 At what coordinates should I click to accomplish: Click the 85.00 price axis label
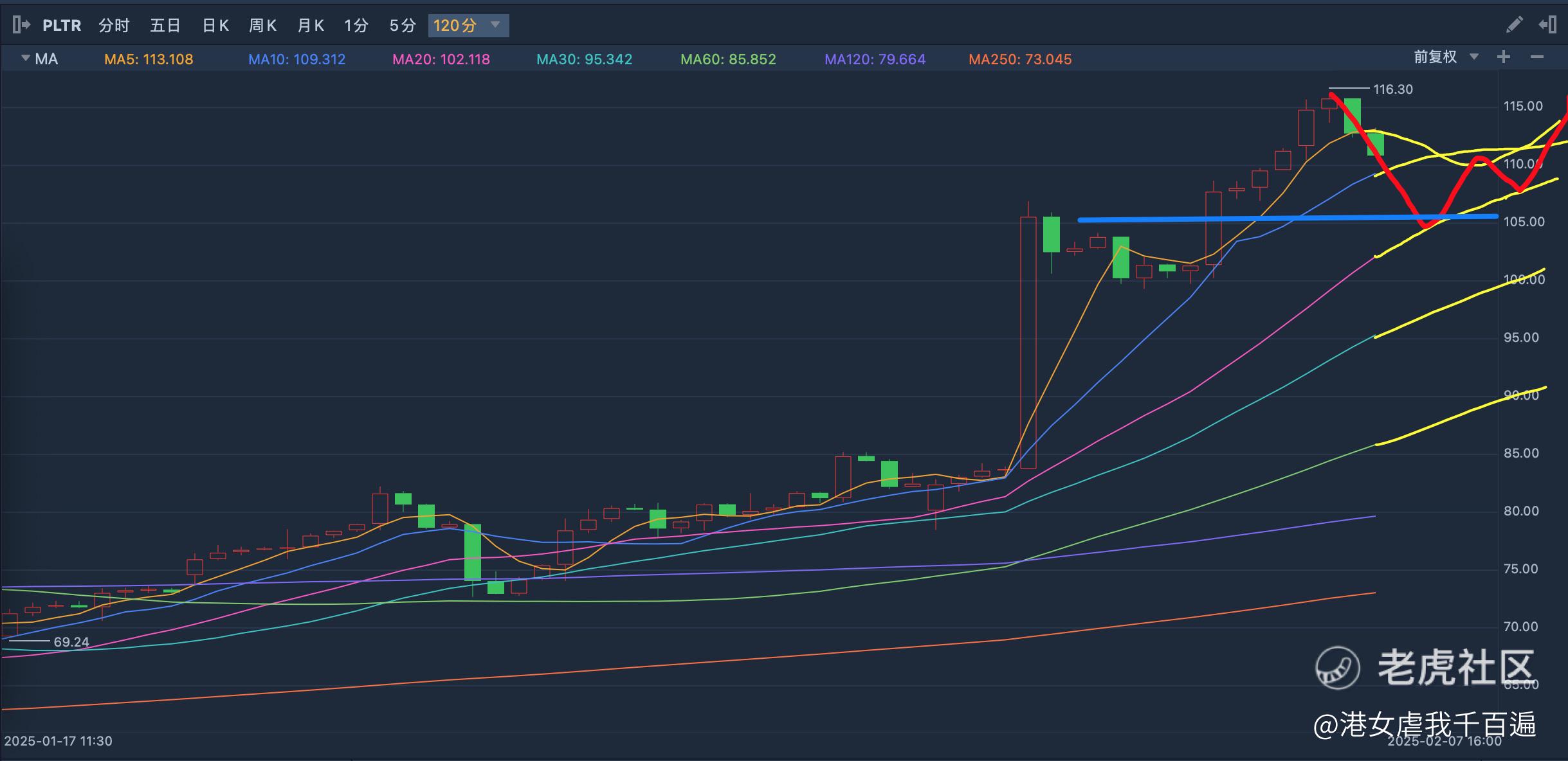click(1521, 453)
